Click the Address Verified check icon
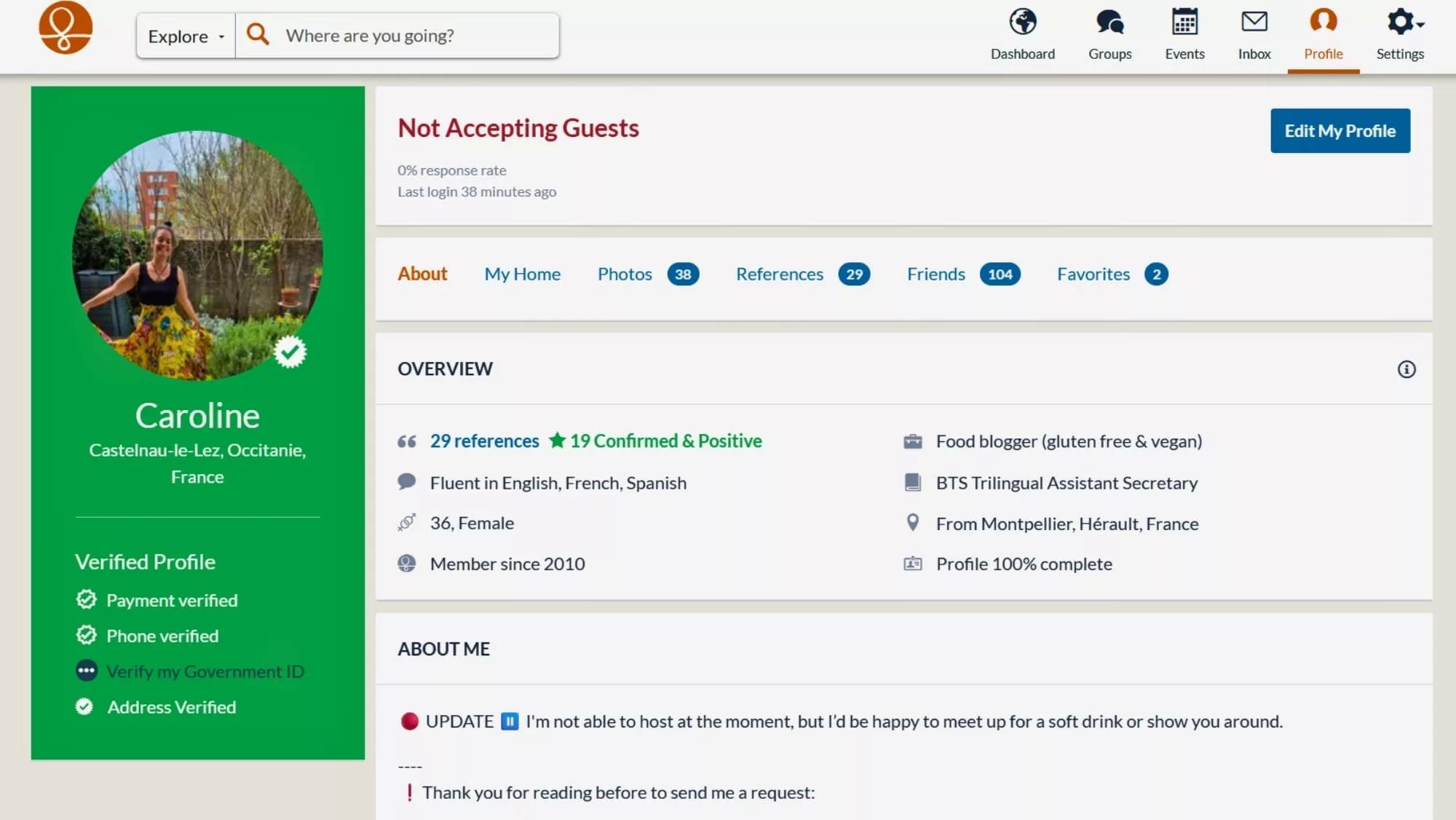 (x=84, y=706)
